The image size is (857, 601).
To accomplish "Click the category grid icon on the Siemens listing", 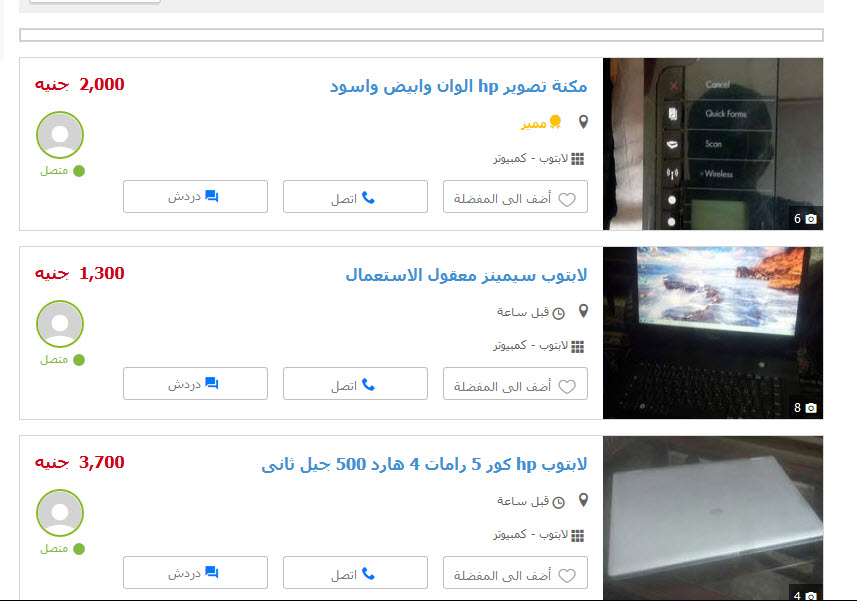I will pos(578,346).
